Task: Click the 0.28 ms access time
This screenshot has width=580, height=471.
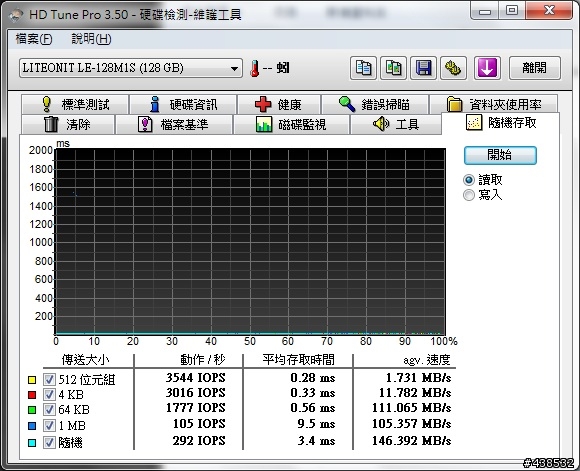Action: click(x=313, y=378)
